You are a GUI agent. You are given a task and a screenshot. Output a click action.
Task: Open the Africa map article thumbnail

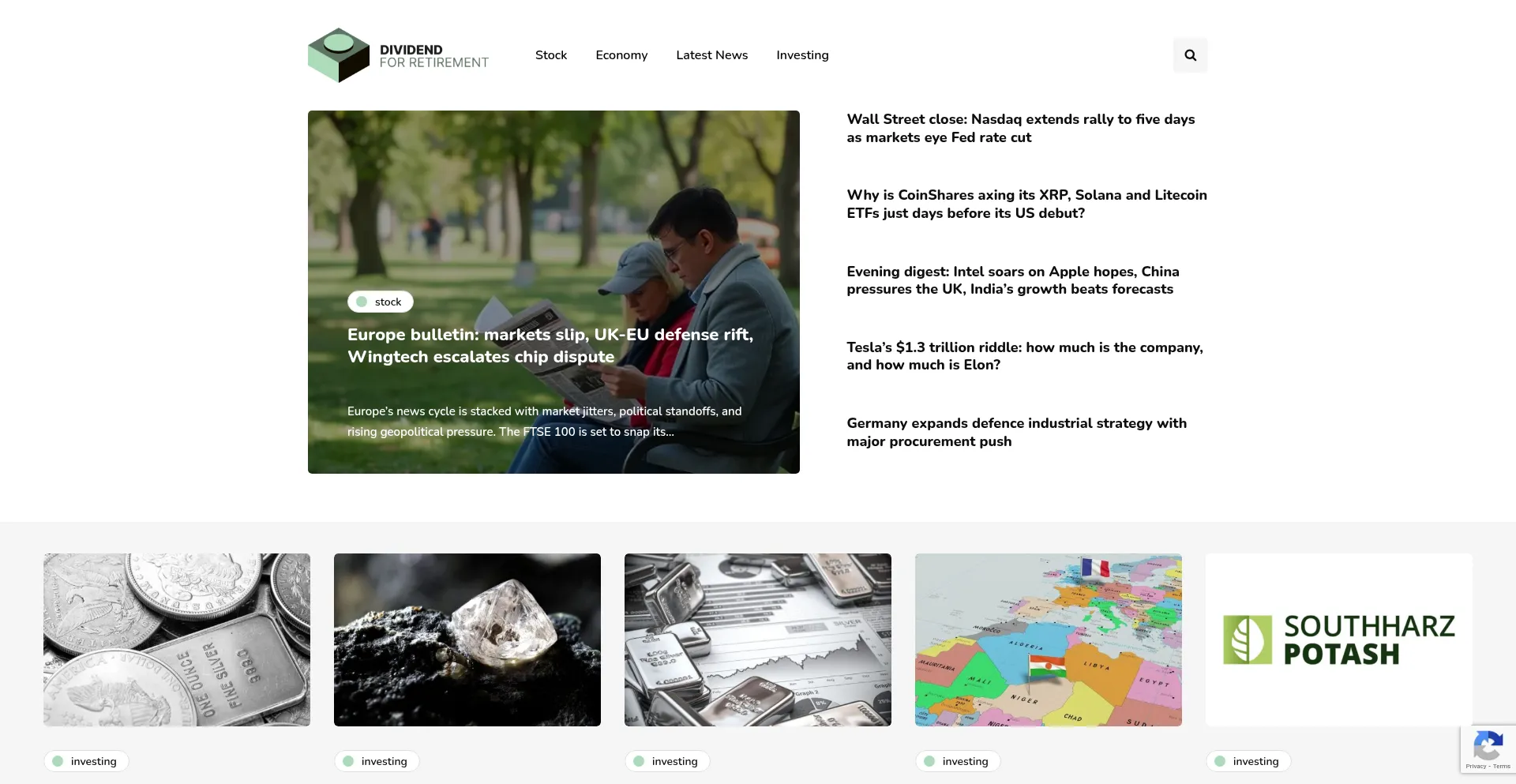tap(1048, 640)
